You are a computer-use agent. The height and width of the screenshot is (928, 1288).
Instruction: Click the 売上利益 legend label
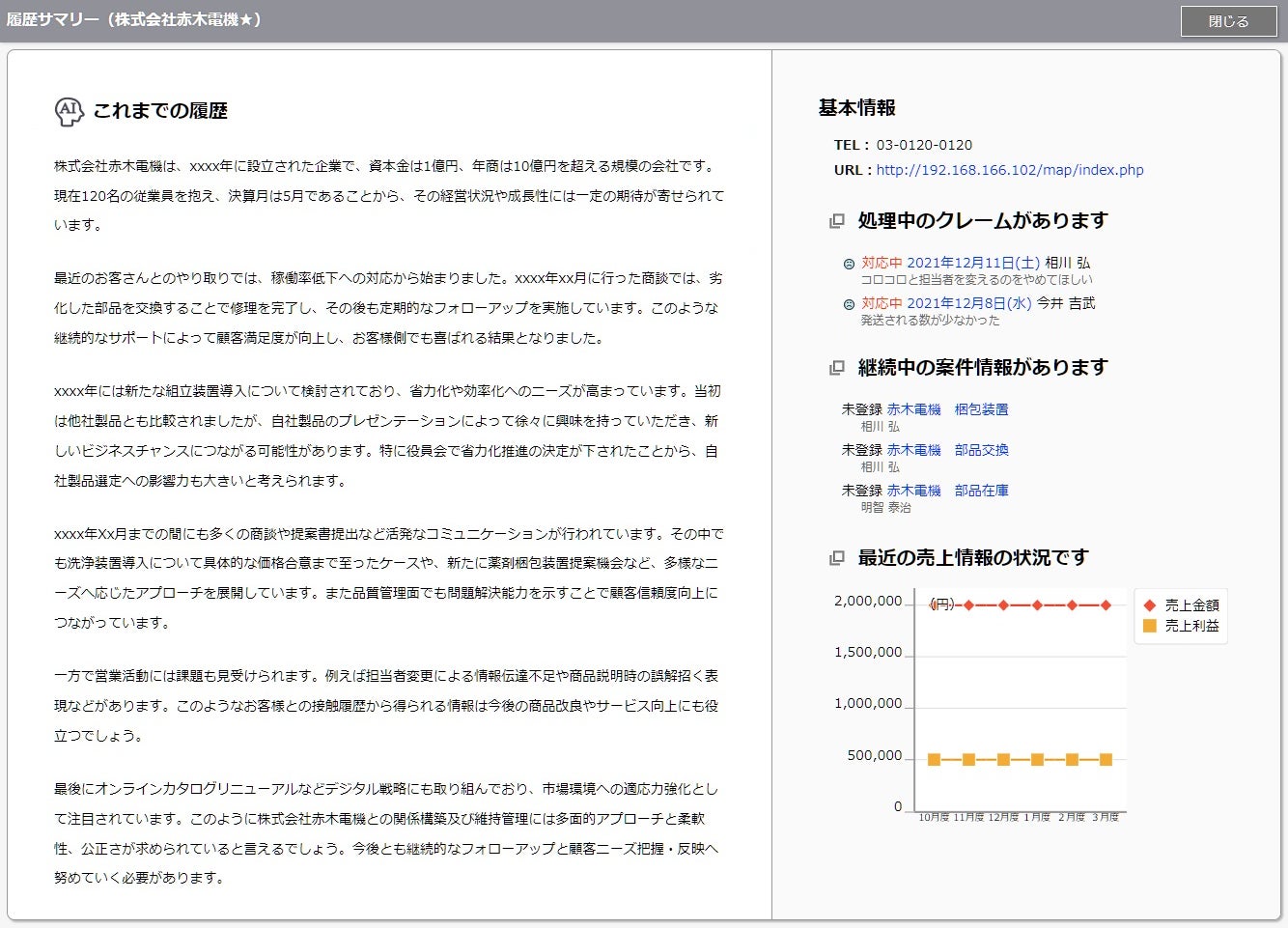pos(1191,626)
